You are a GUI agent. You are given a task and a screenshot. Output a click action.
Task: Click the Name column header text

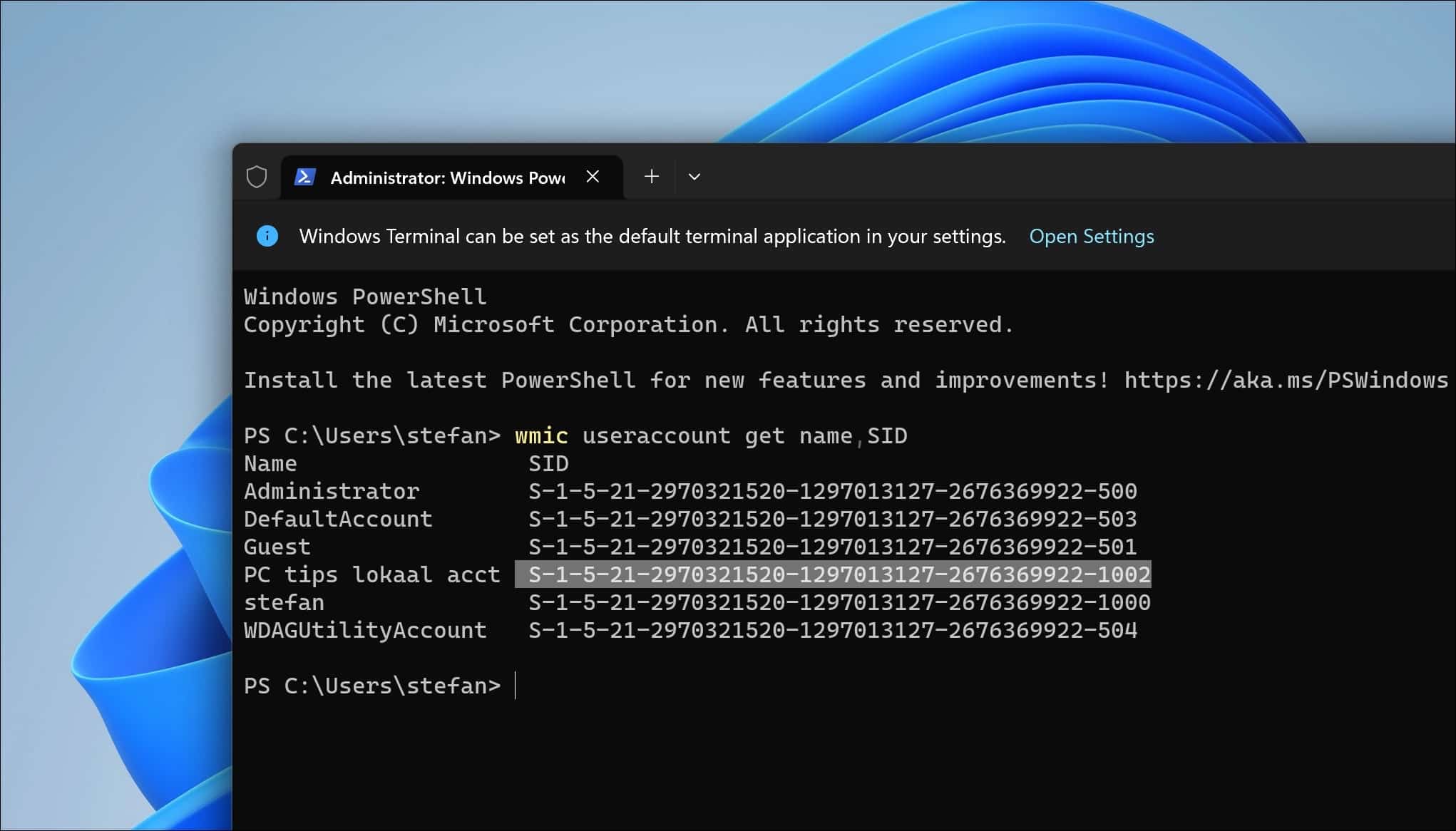270,463
